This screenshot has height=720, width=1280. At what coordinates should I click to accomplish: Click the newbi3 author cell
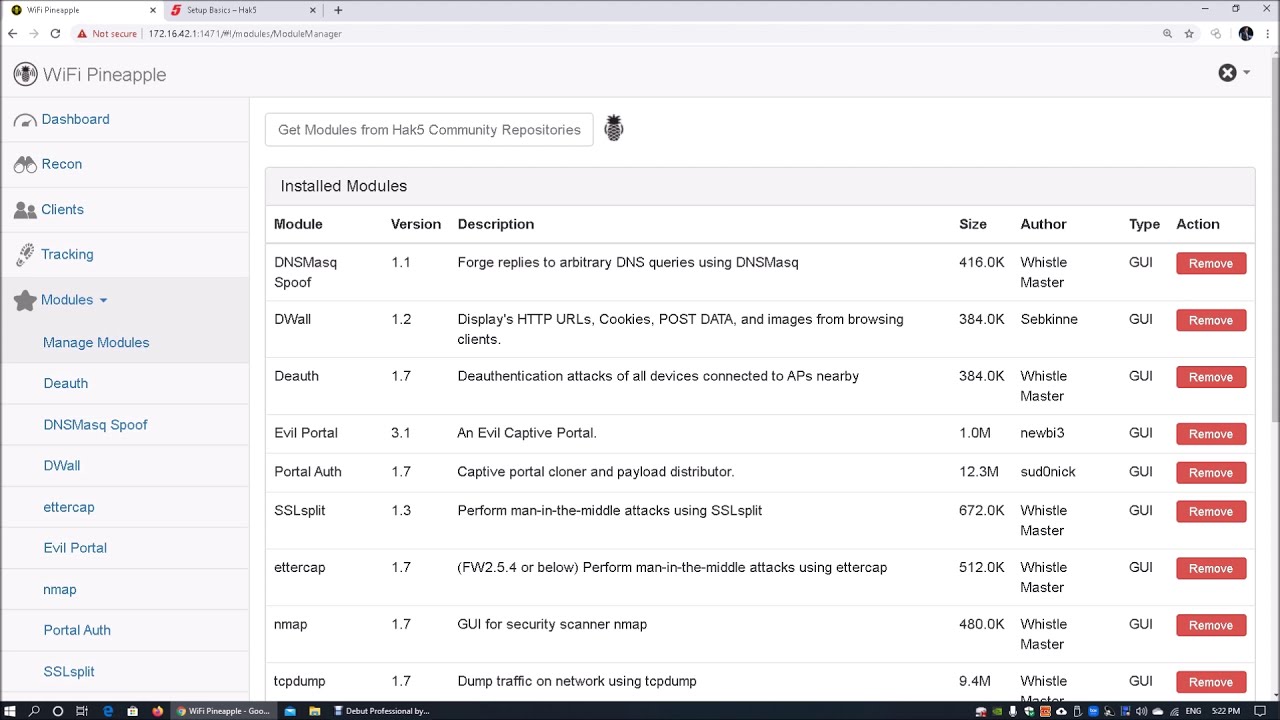point(1042,433)
